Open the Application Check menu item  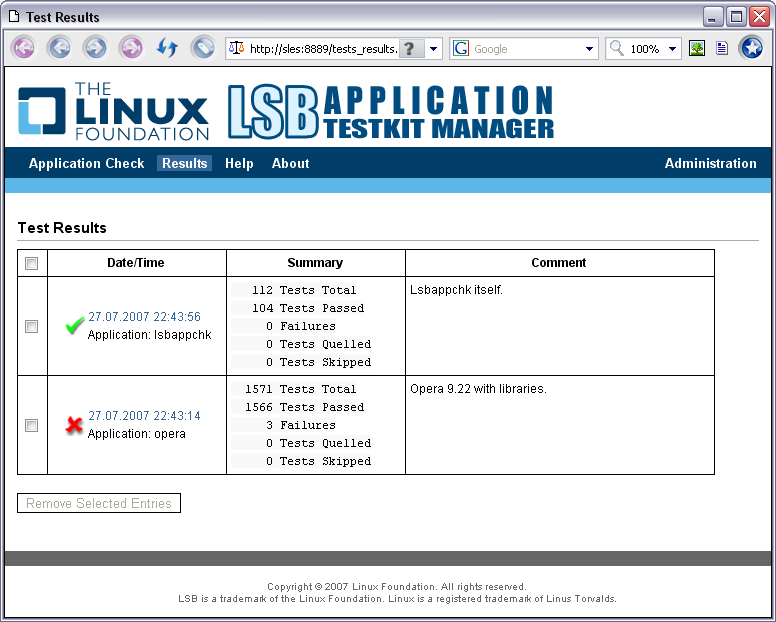point(87,163)
